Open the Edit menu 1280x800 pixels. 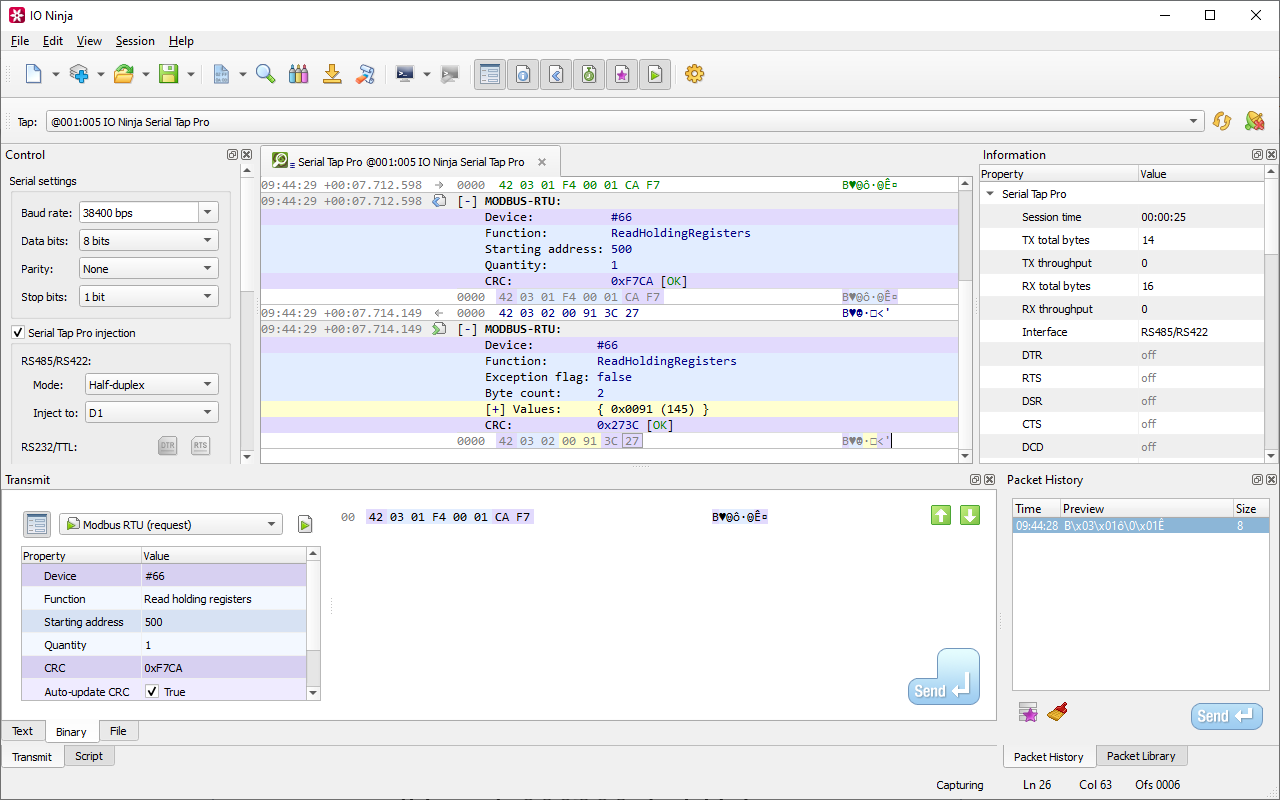(x=53, y=41)
